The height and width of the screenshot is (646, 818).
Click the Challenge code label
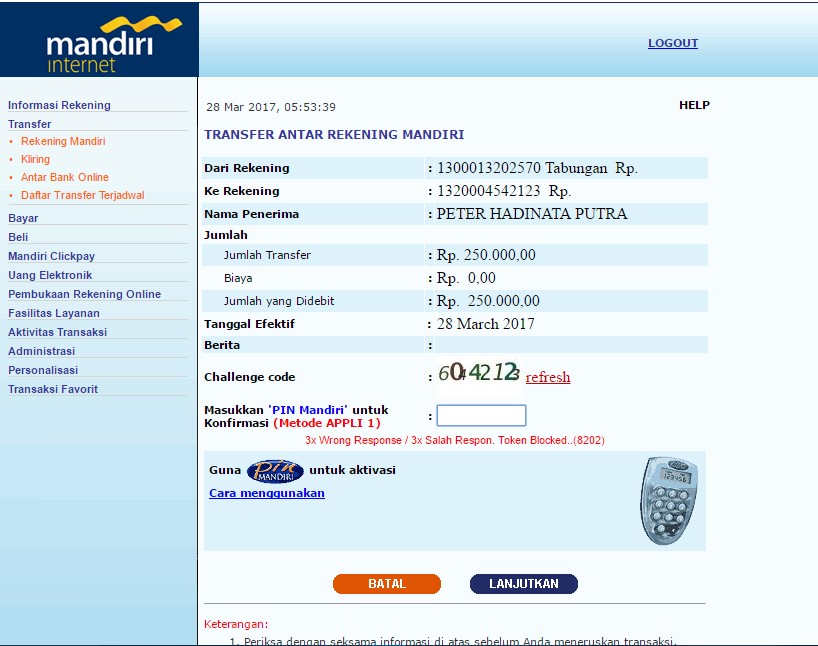pos(250,377)
